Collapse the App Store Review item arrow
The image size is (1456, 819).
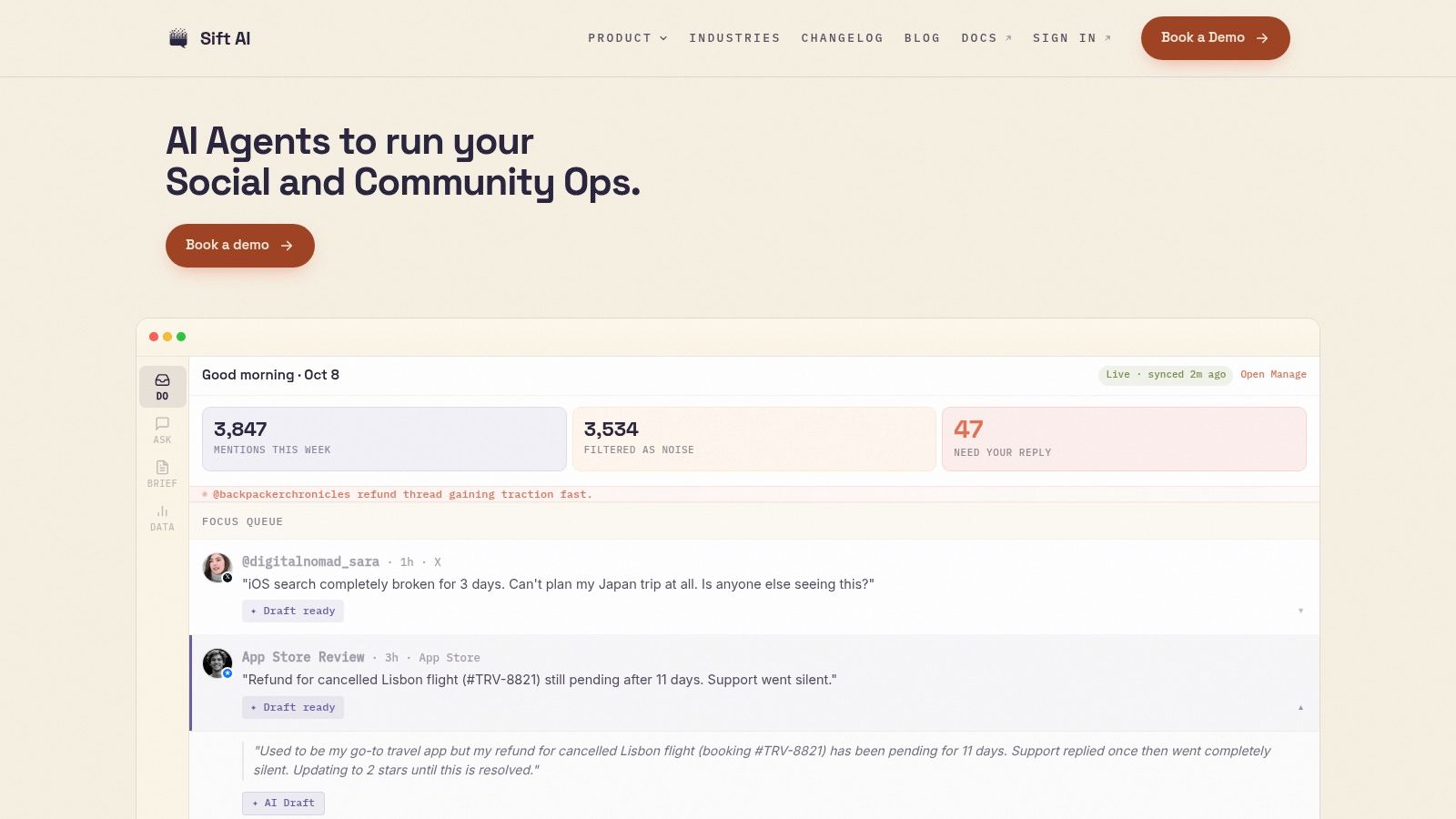tap(1300, 707)
